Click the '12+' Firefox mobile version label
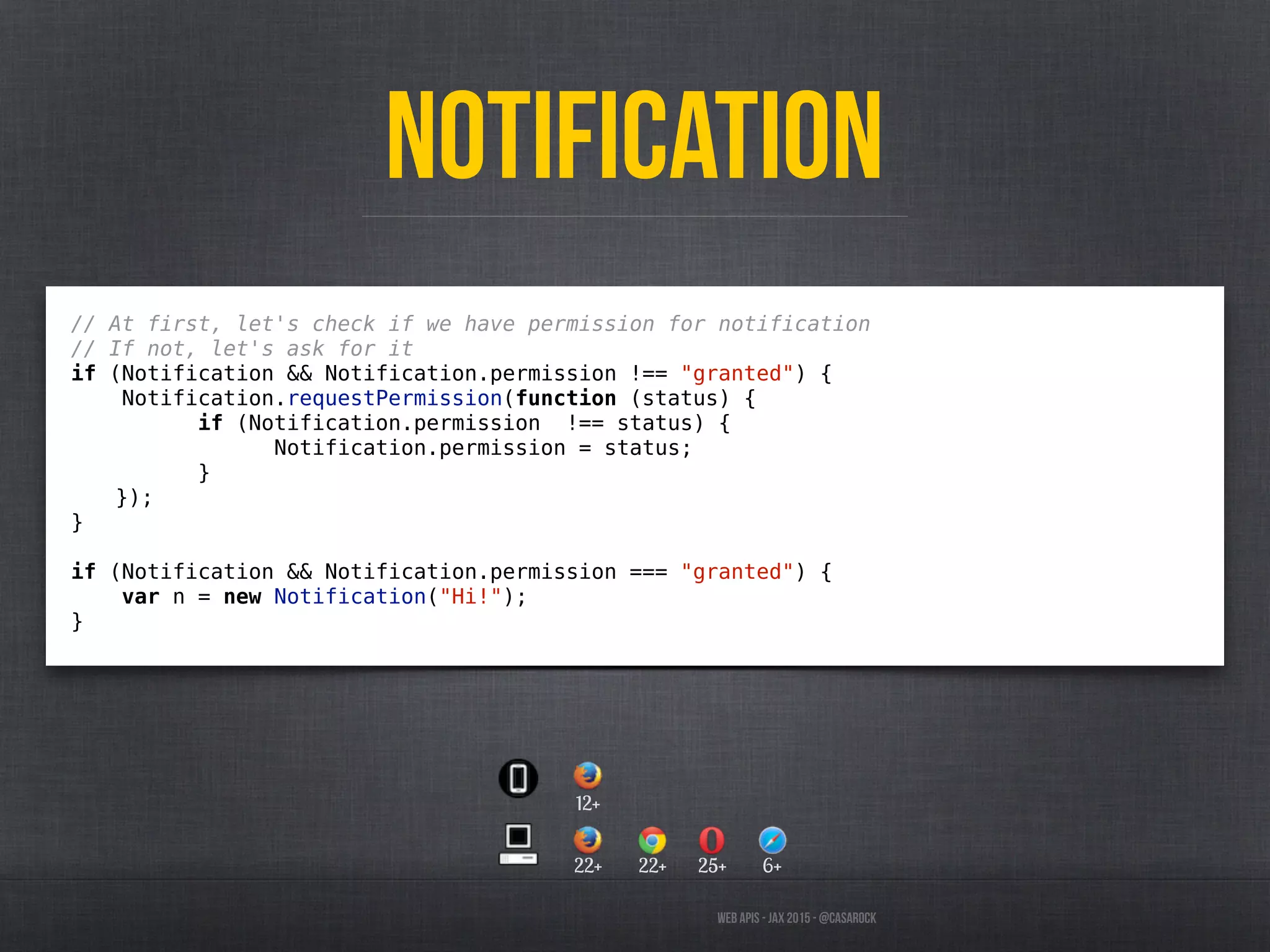The image size is (1270, 952). pos(587,803)
